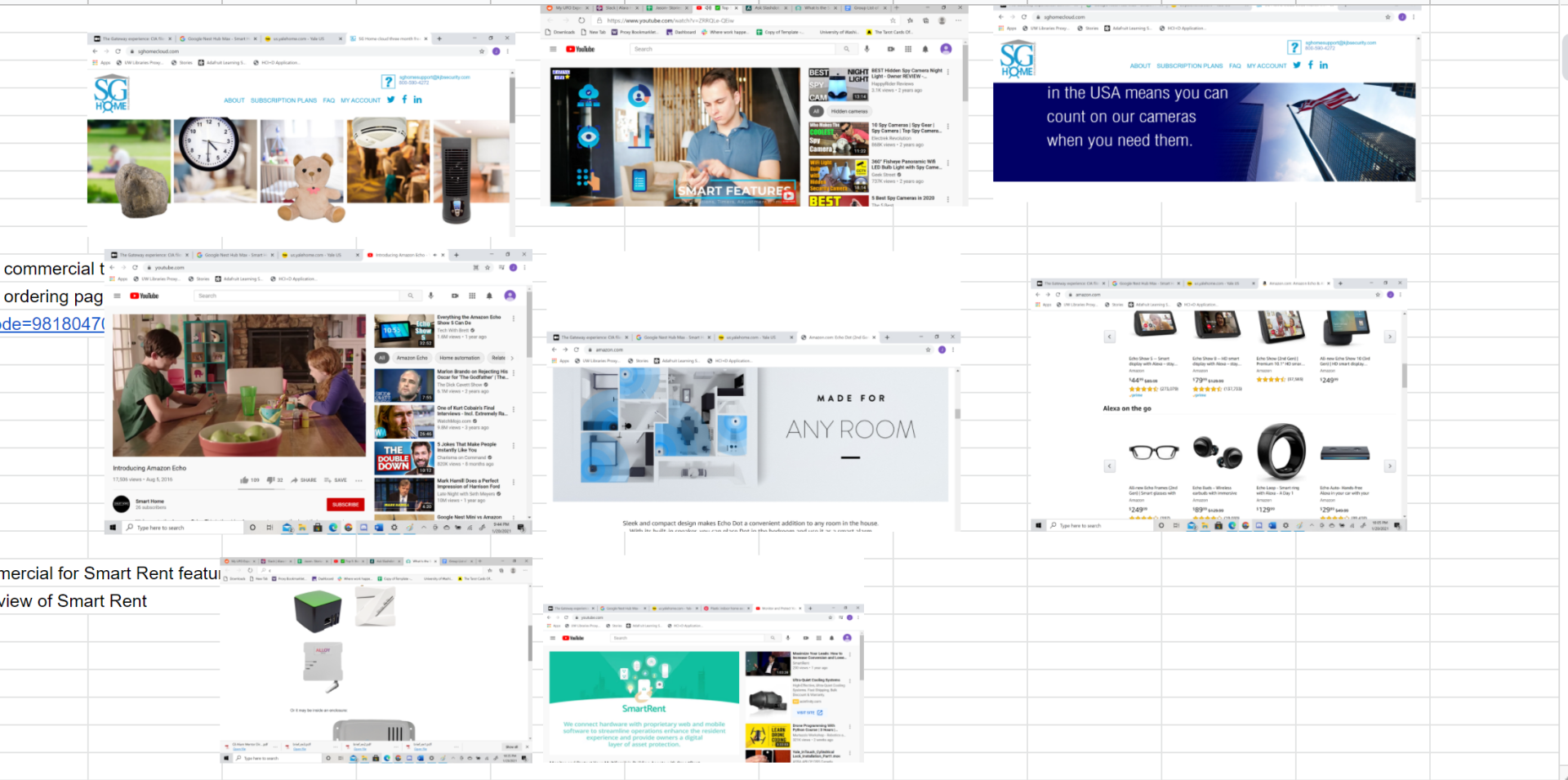Click notifications bell on spy camera YouTube page
Image resolution: width=1568 pixels, height=780 pixels.
(925, 49)
